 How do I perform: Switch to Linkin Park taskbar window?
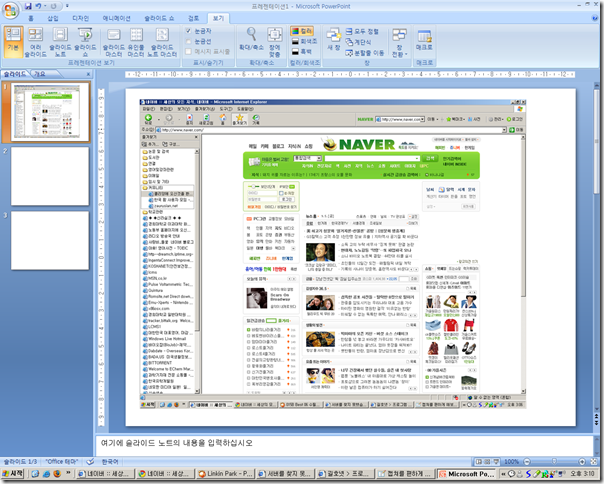225,474
